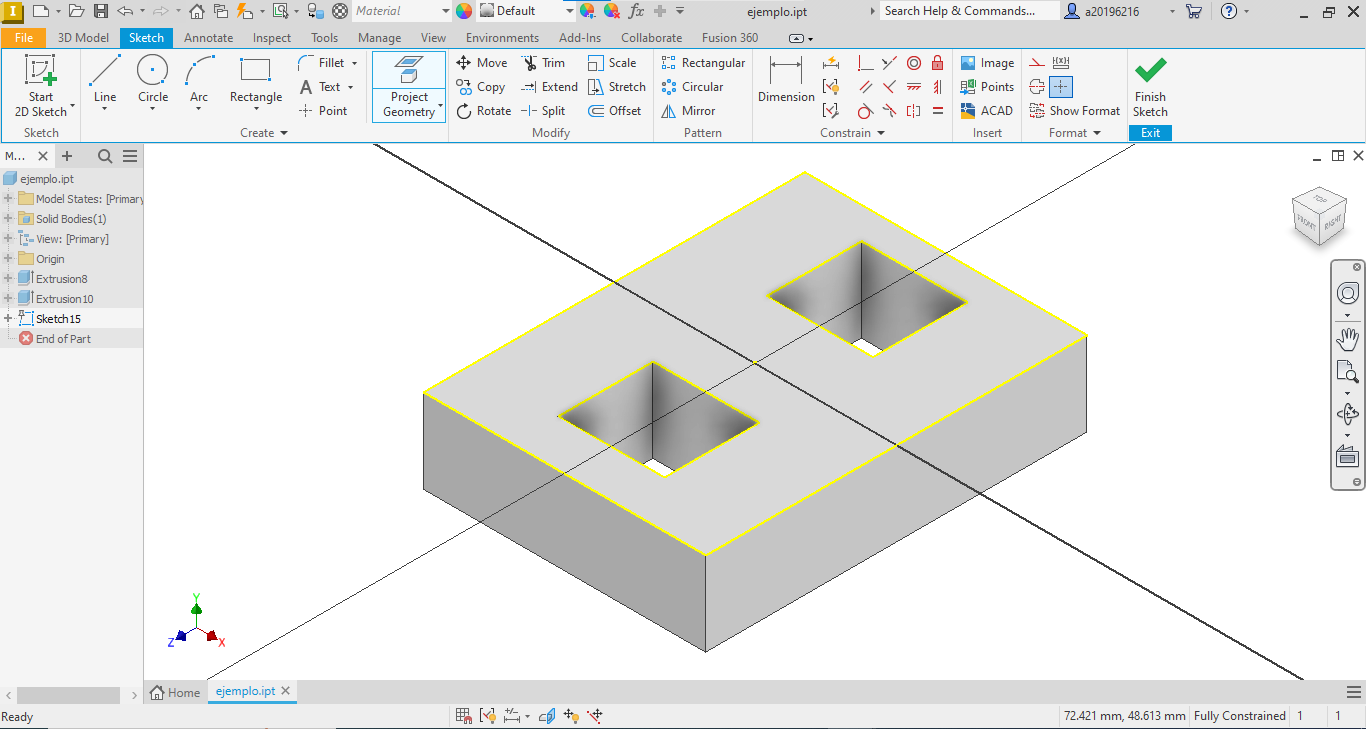Activate the Trim tool

click(x=543, y=63)
